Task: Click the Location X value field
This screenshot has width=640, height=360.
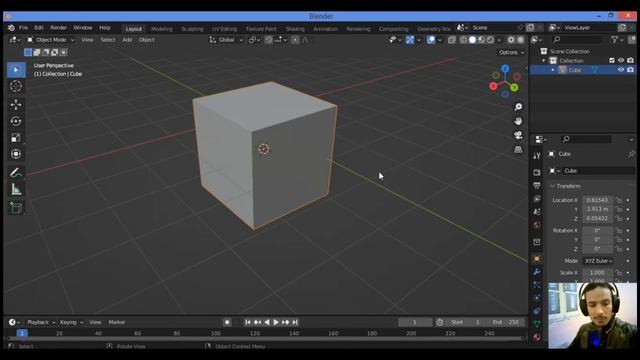Action: click(x=597, y=200)
